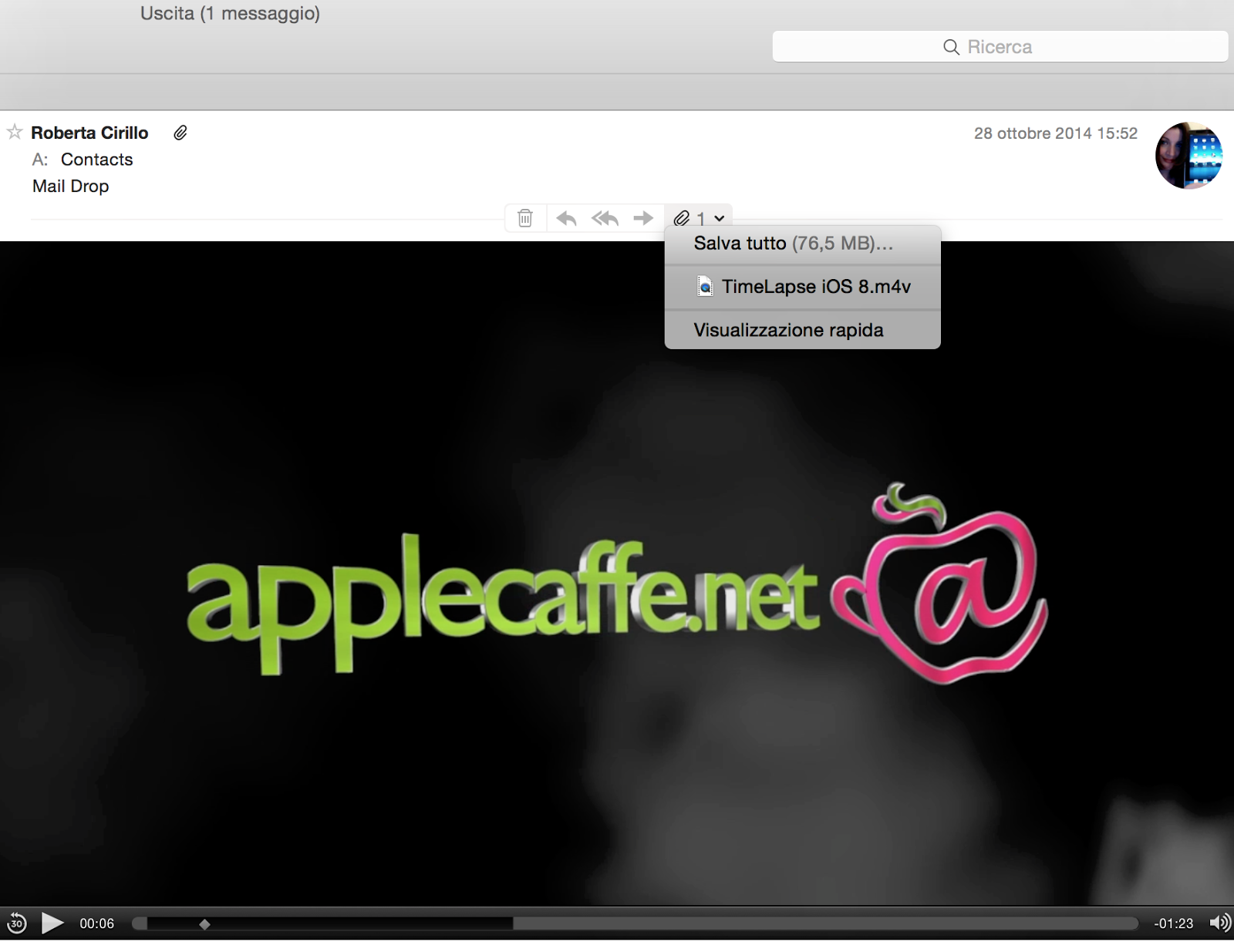Click the magnifying glass search icon

951,47
